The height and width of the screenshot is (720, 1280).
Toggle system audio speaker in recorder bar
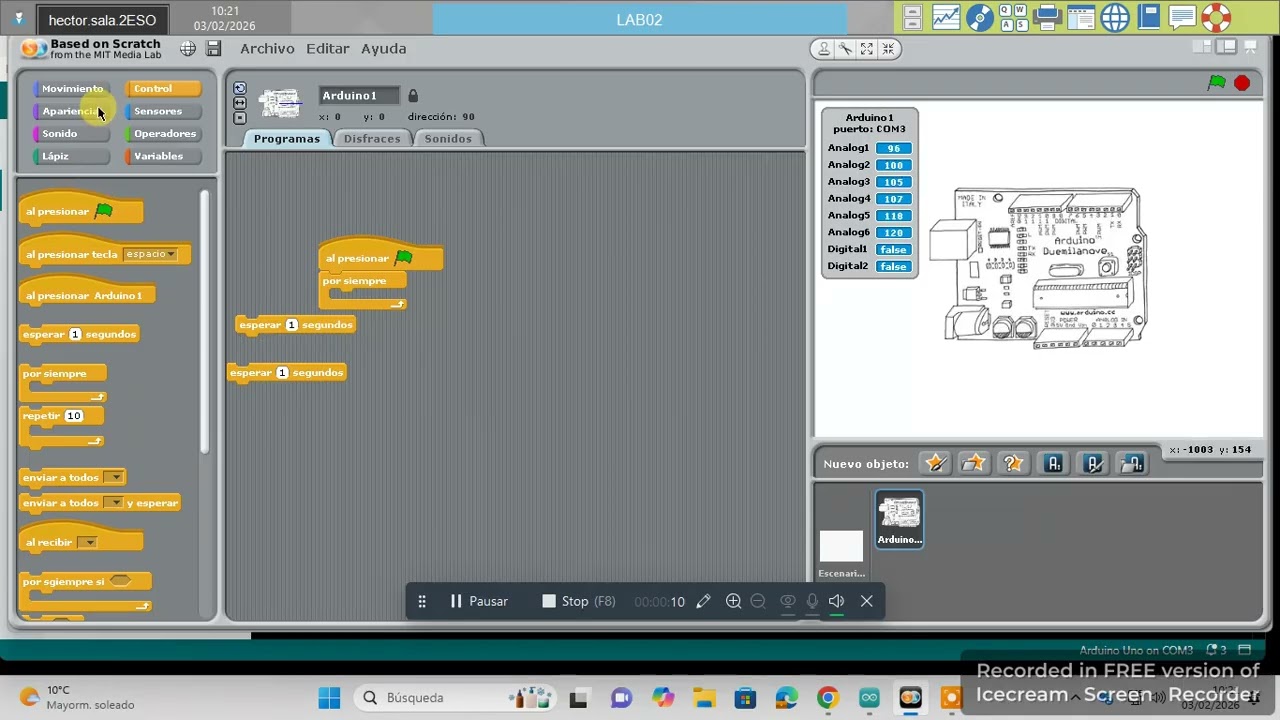[x=837, y=601]
